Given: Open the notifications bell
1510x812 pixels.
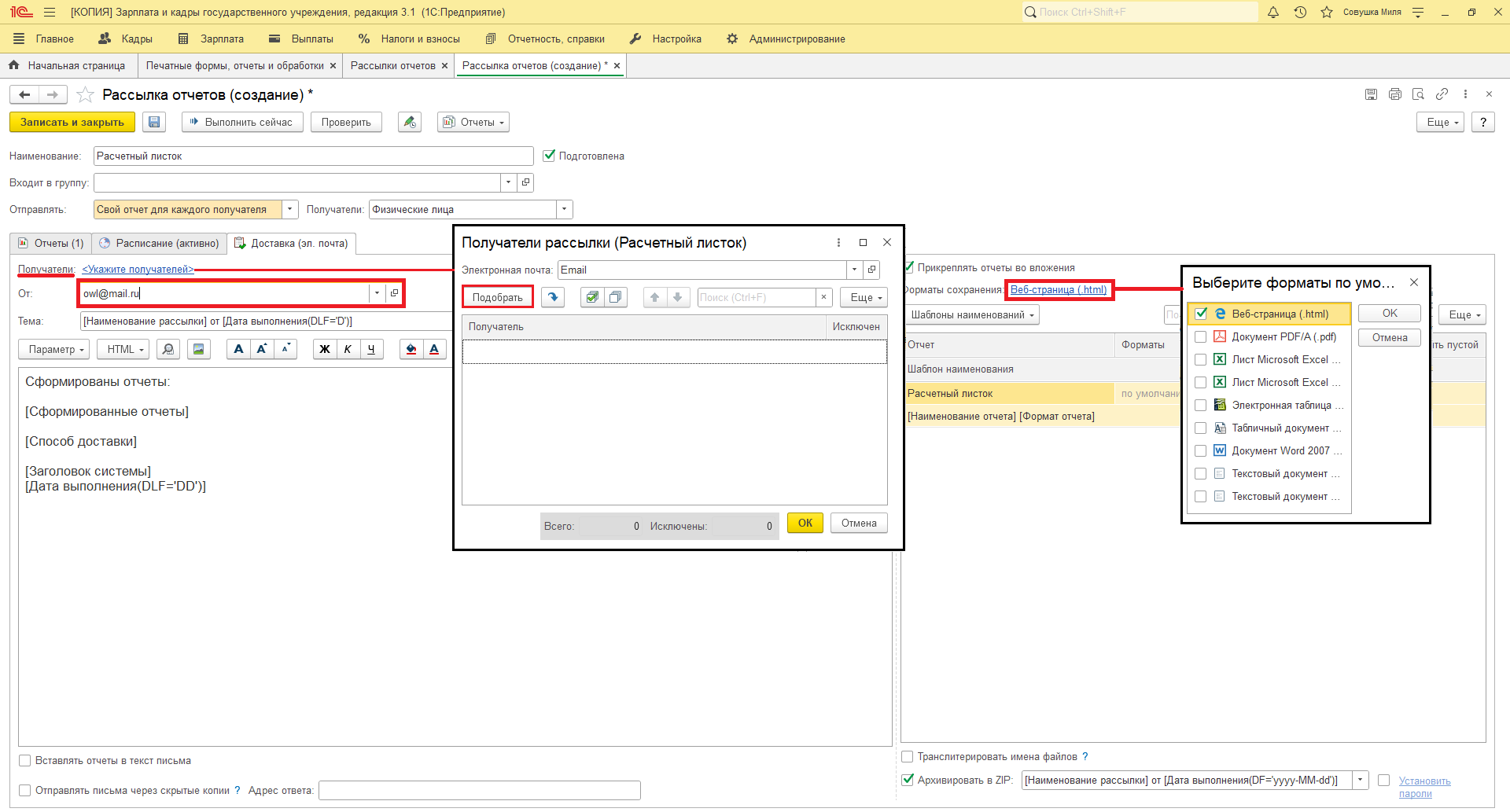Looking at the screenshot, I should (1273, 12).
